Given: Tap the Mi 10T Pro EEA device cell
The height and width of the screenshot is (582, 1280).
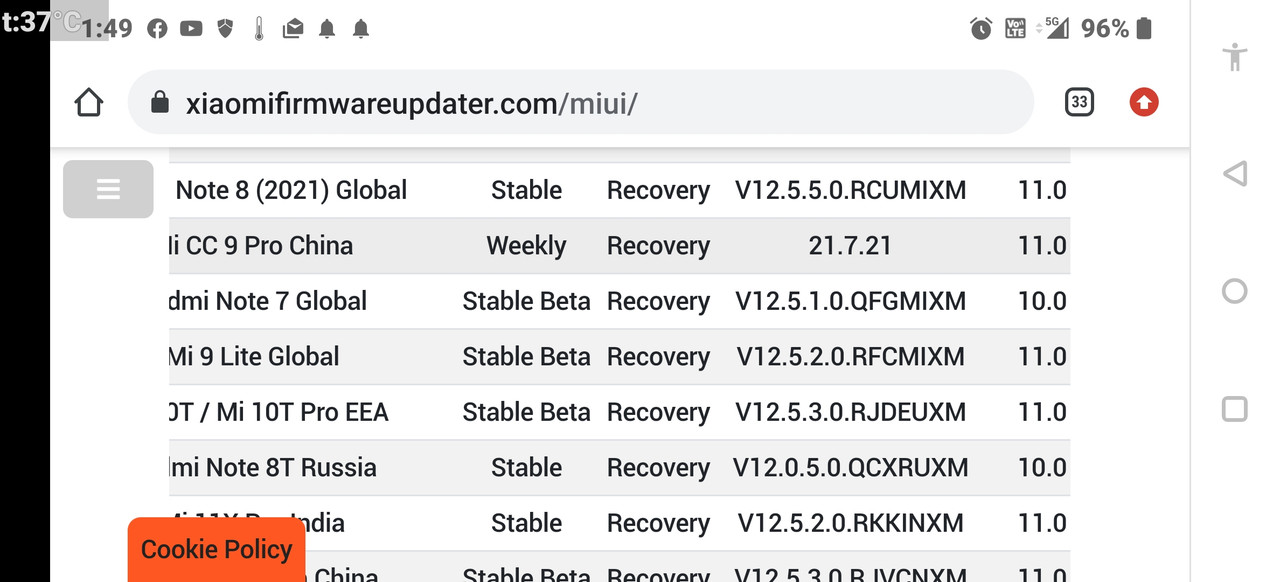Looking at the screenshot, I should tap(279, 412).
